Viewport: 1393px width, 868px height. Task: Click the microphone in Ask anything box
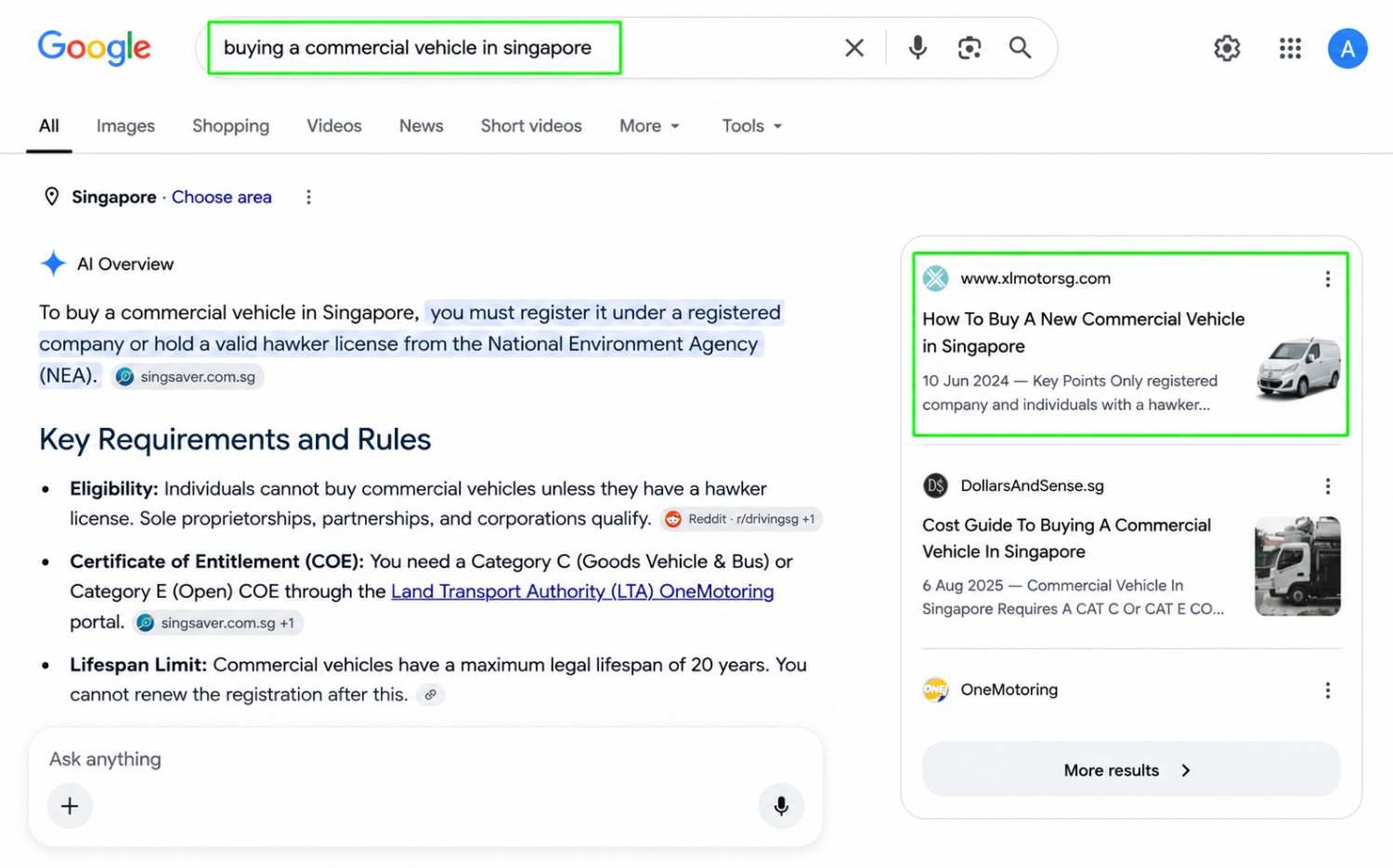(x=781, y=806)
